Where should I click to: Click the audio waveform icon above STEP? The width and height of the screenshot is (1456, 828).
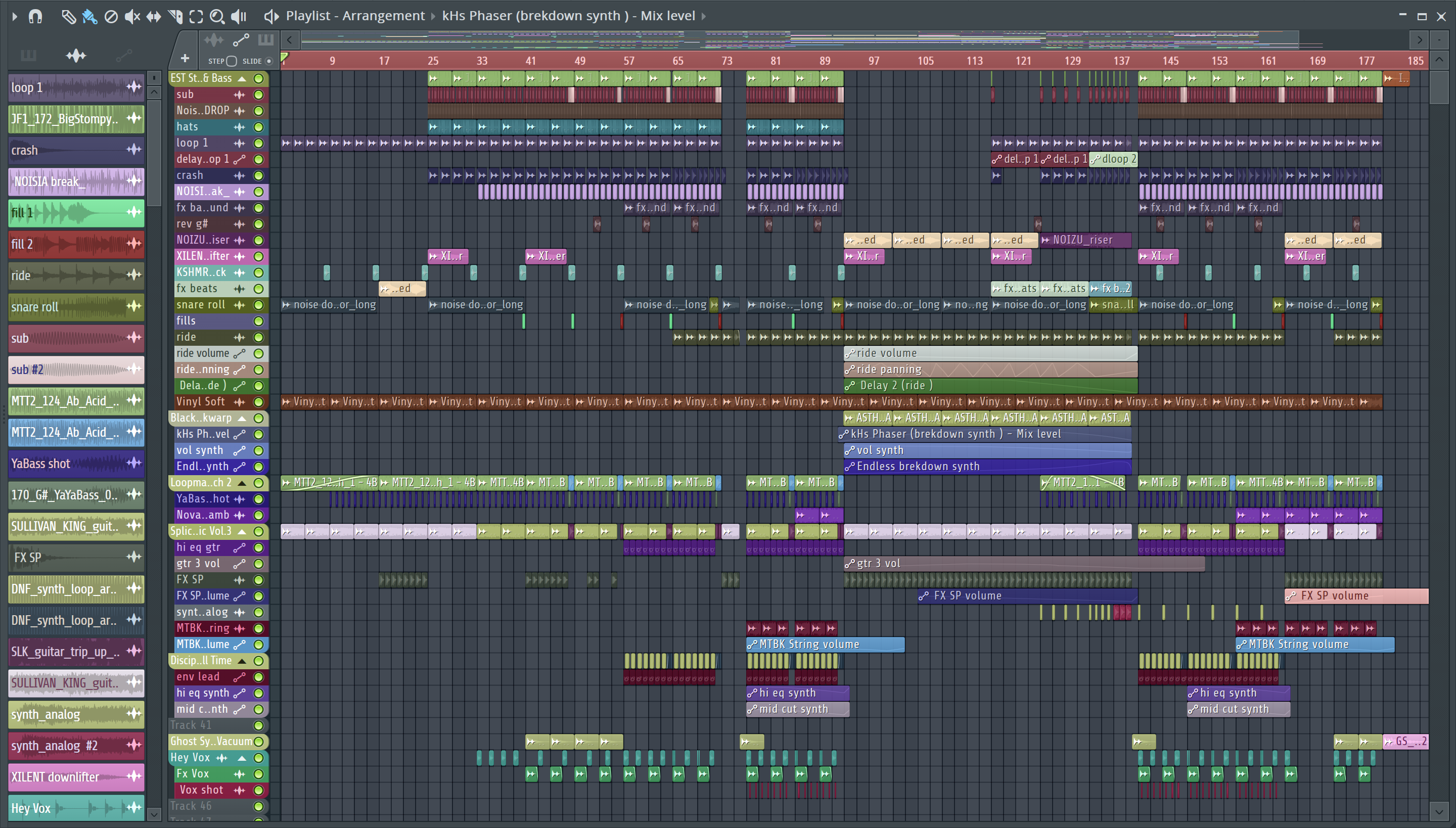[214, 40]
